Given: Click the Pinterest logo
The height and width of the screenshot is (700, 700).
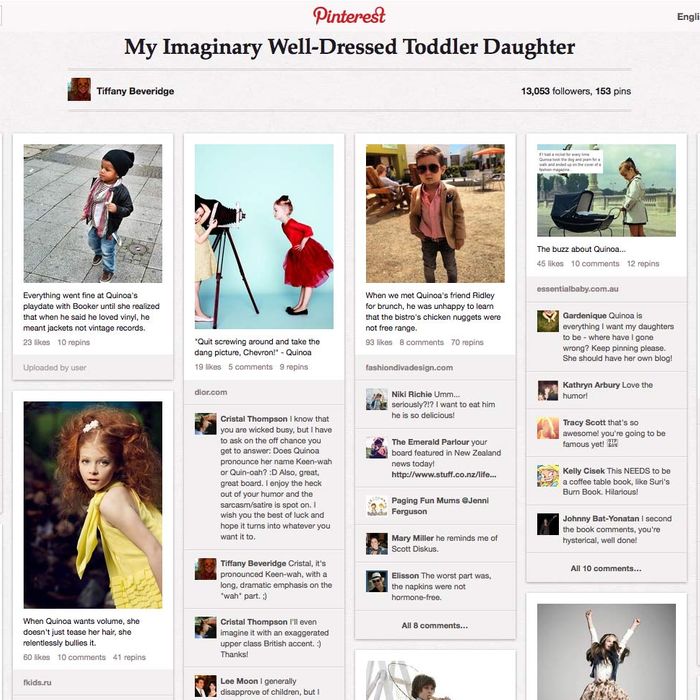Looking at the screenshot, I should point(349,16).
